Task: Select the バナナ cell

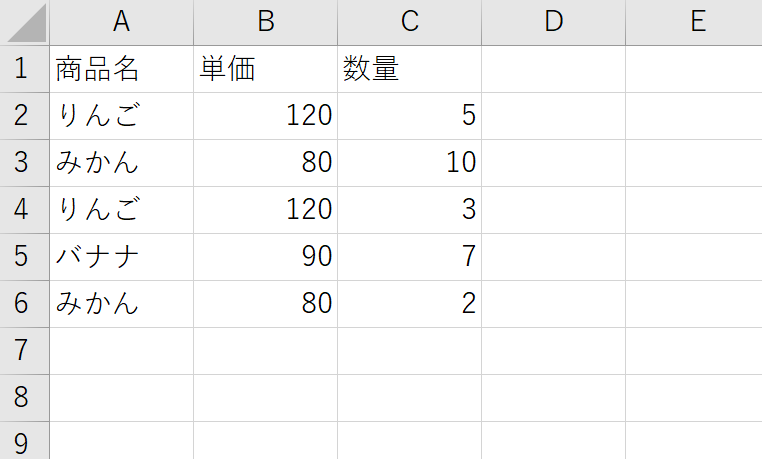Action: pyautogui.click(x=121, y=257)
